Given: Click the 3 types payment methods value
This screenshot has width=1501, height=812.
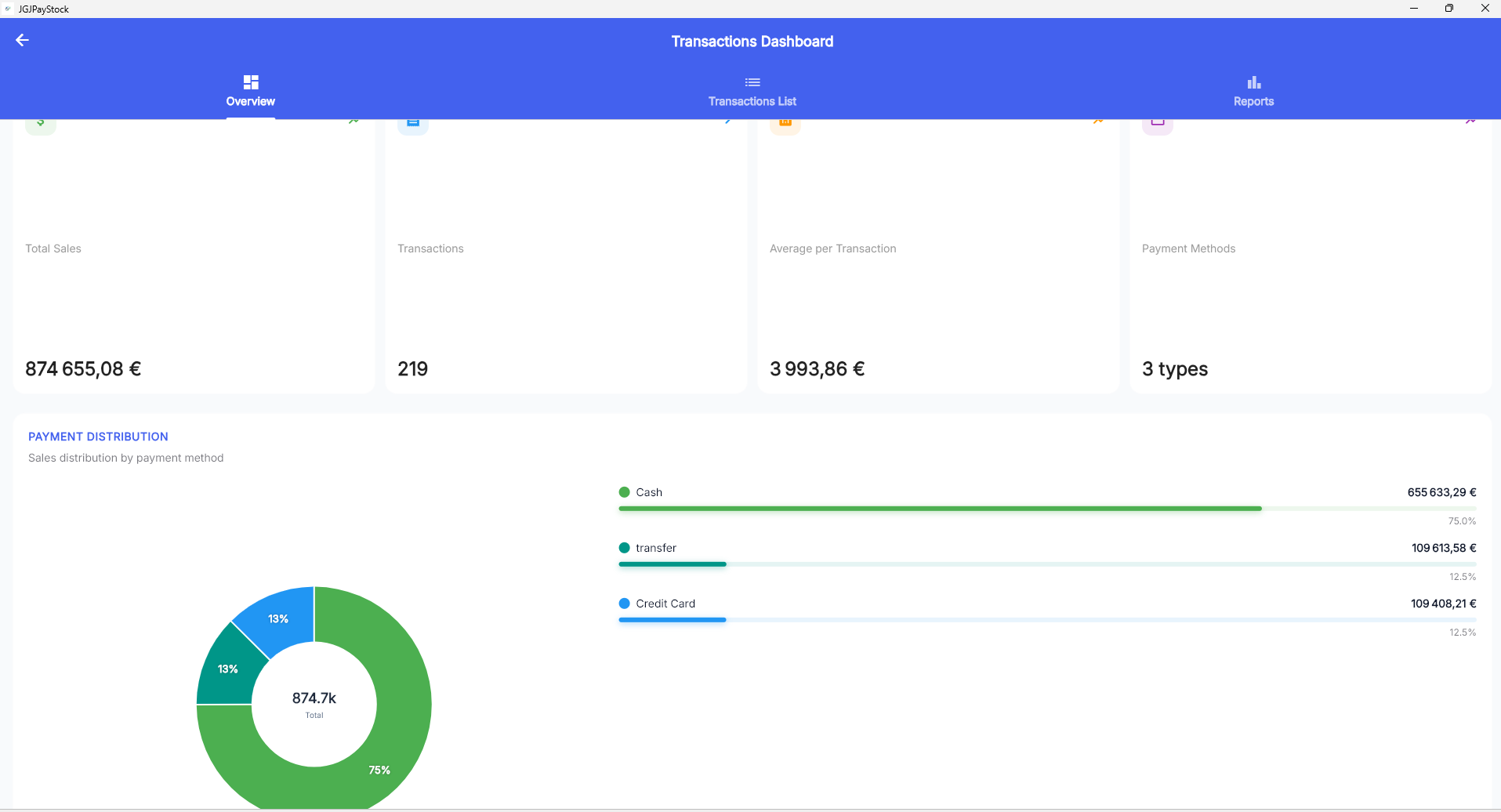Looking at the screenshot, I should pos(1175,369).
